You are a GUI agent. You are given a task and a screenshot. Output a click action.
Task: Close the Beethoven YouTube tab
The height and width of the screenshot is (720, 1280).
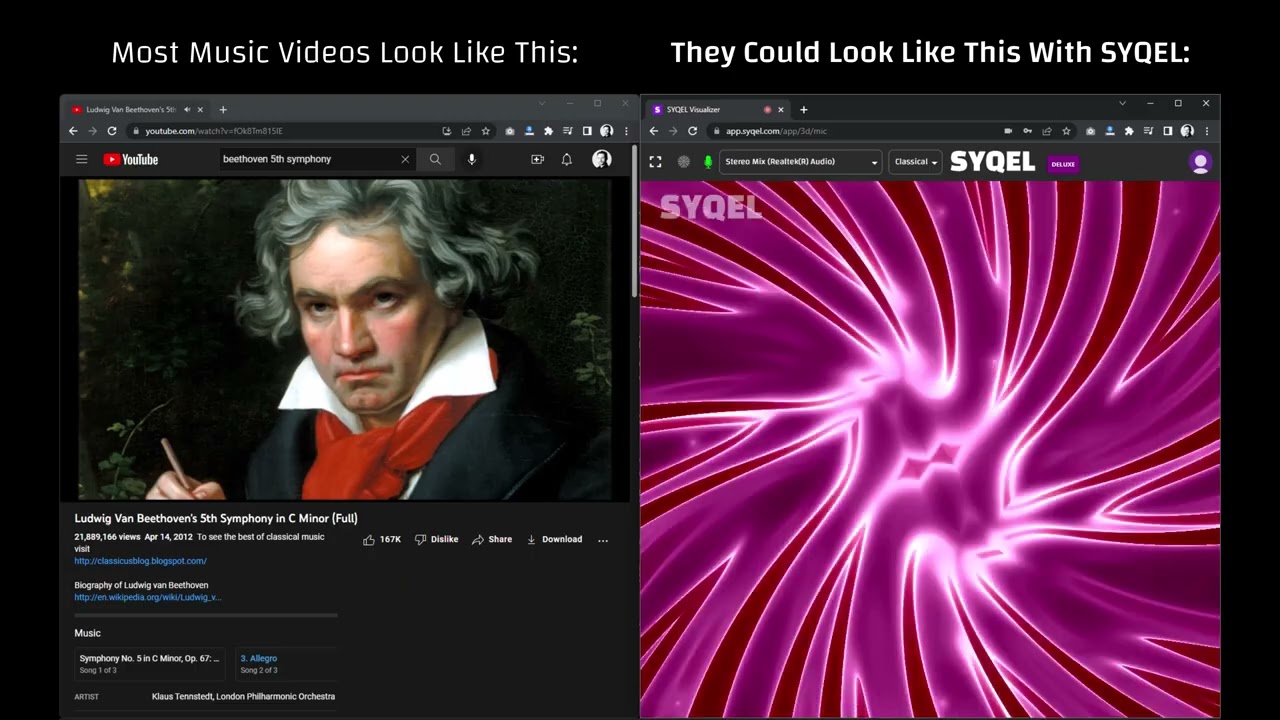point(200,109)
